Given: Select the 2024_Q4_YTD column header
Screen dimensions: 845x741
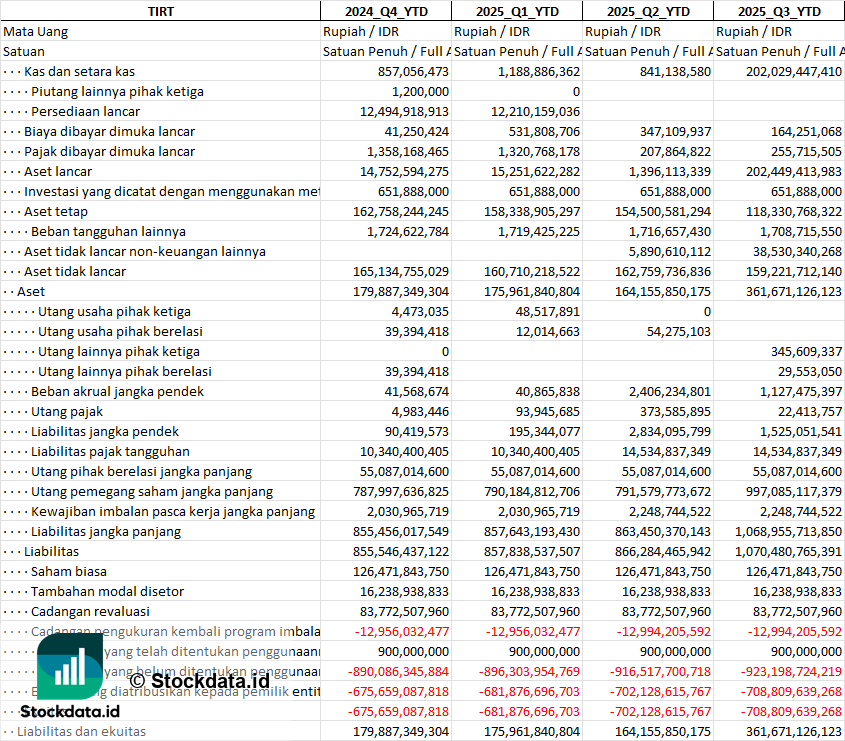Looking at the screenshot, I should point(385,11).
